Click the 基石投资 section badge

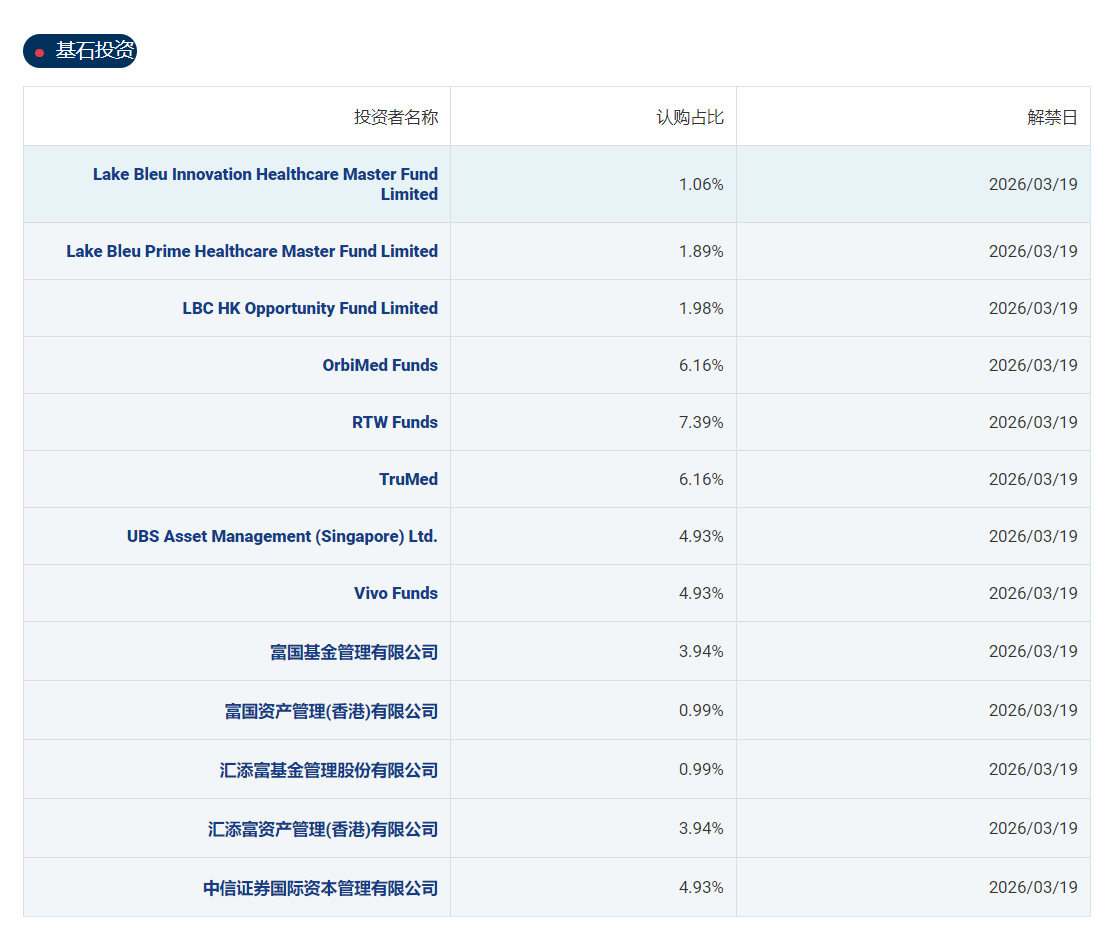(x=80, y=51)
